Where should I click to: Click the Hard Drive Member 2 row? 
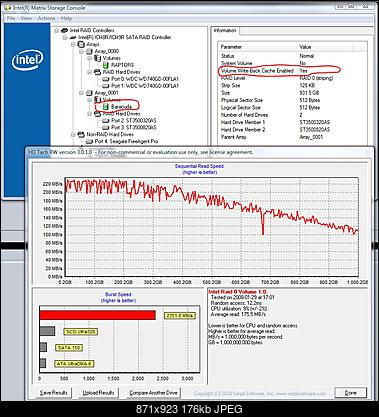(293, 130)
